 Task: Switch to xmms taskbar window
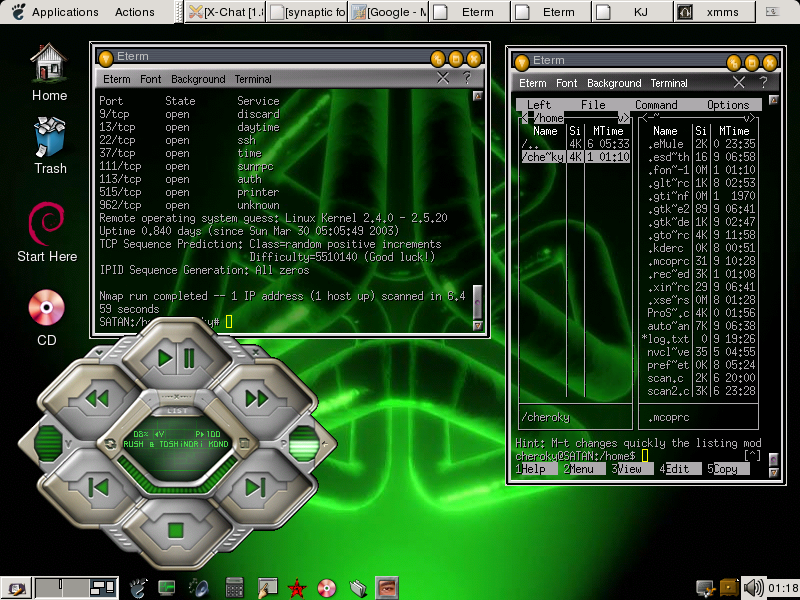[714, 12]
